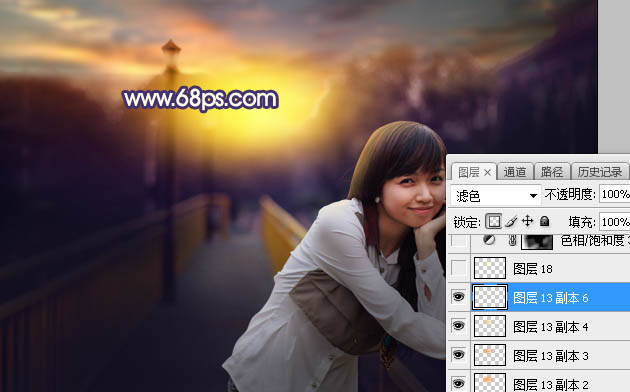Hide layer 图层 13 副本 3
The width and height of the screenshot is (630, 392).
click(x=458, y=355)
